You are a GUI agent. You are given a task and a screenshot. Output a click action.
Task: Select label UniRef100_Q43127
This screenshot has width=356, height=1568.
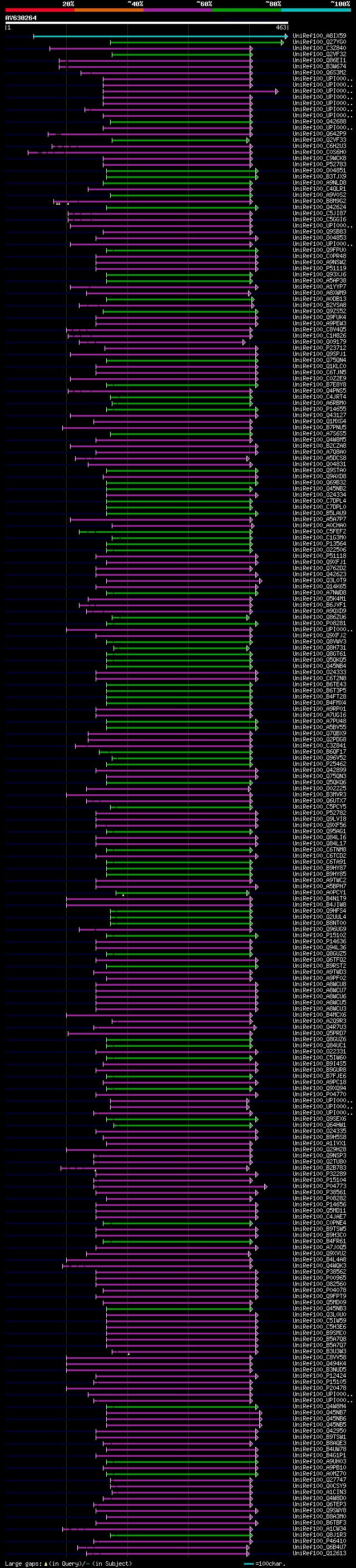pos(319,415)
